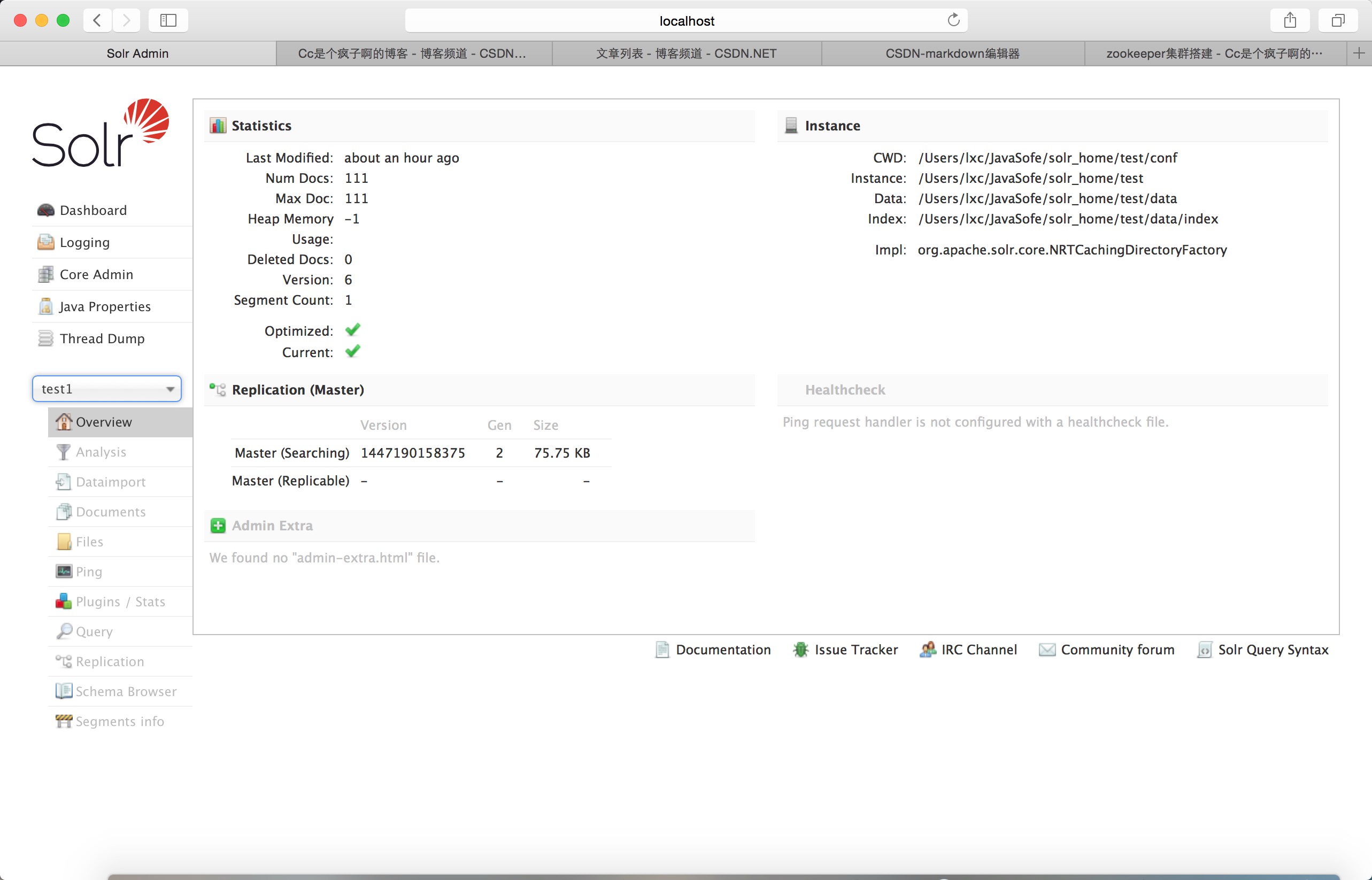The image size is (1372, 880).
Task: Open the test1 core selector dropdown
Action: pyautogui.click(x=107, y=389)
